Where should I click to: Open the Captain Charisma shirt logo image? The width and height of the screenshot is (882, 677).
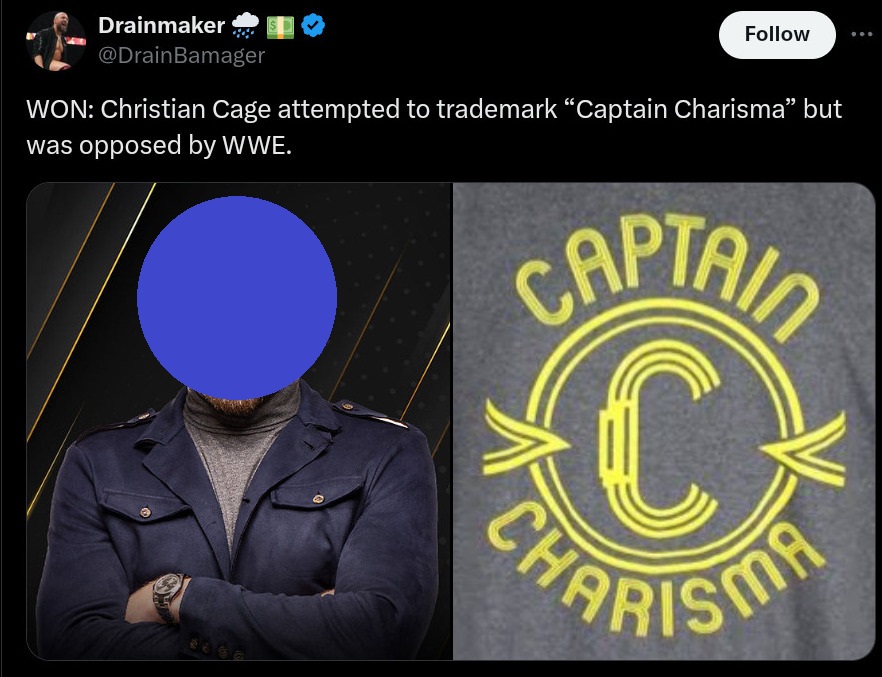click(x=664, y=421)
